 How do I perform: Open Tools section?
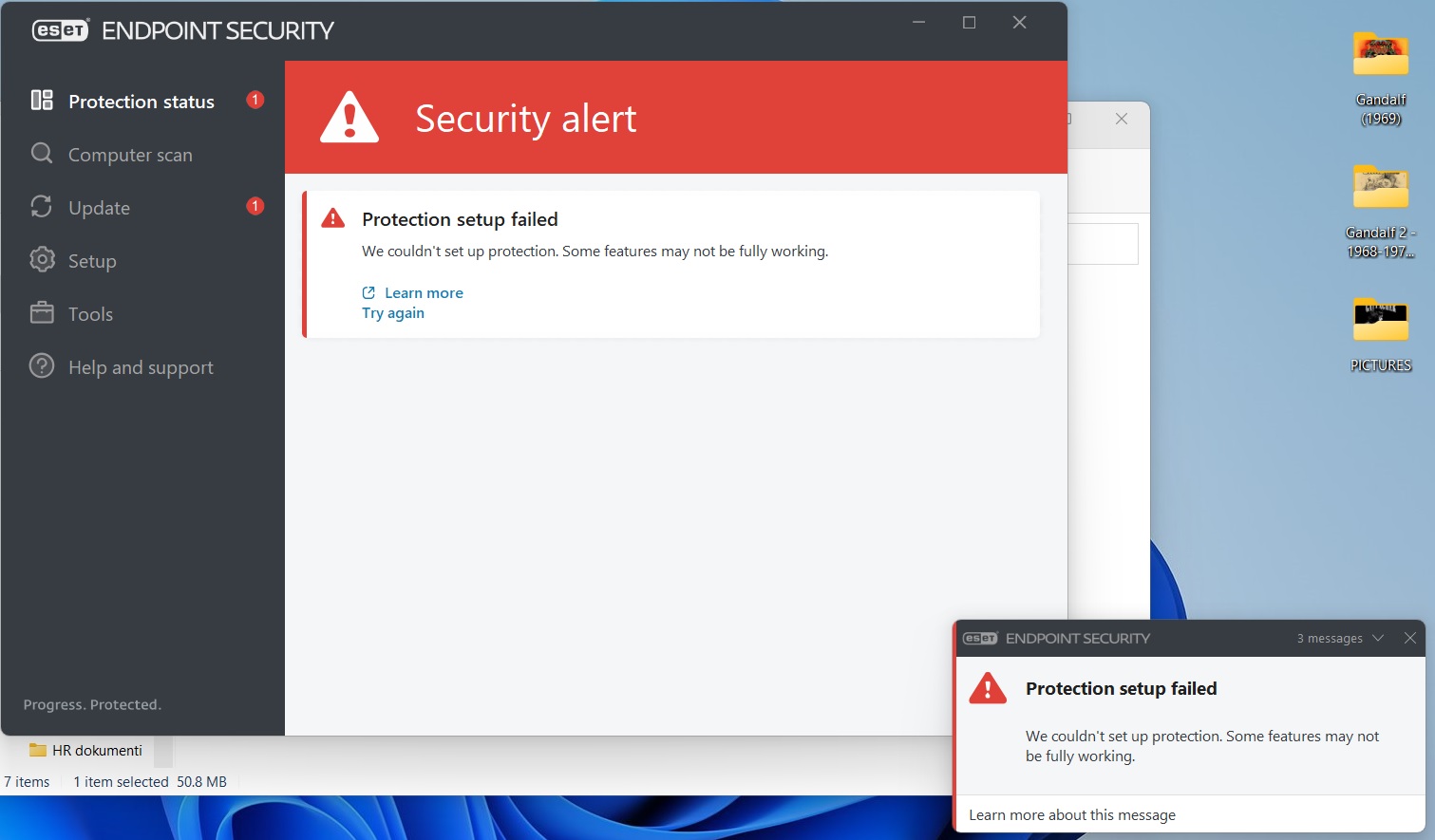pos(90,314)
